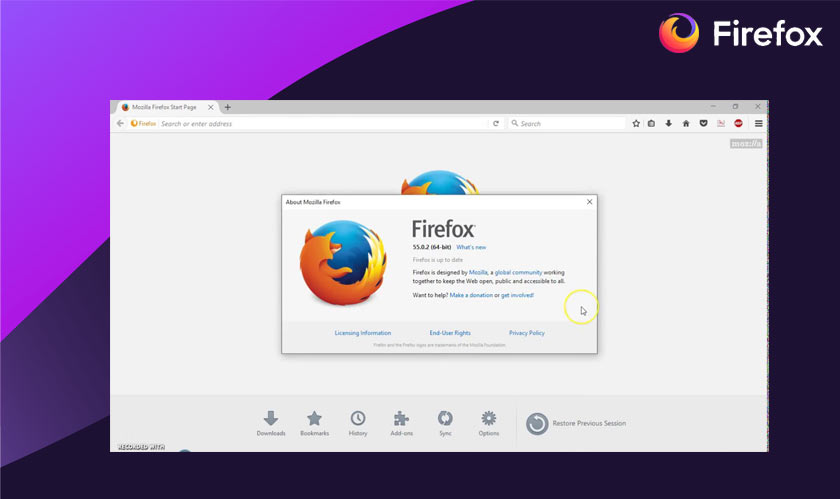Click the get involved! link
This screenshot has height=499, width=840.
coord(517,295)
